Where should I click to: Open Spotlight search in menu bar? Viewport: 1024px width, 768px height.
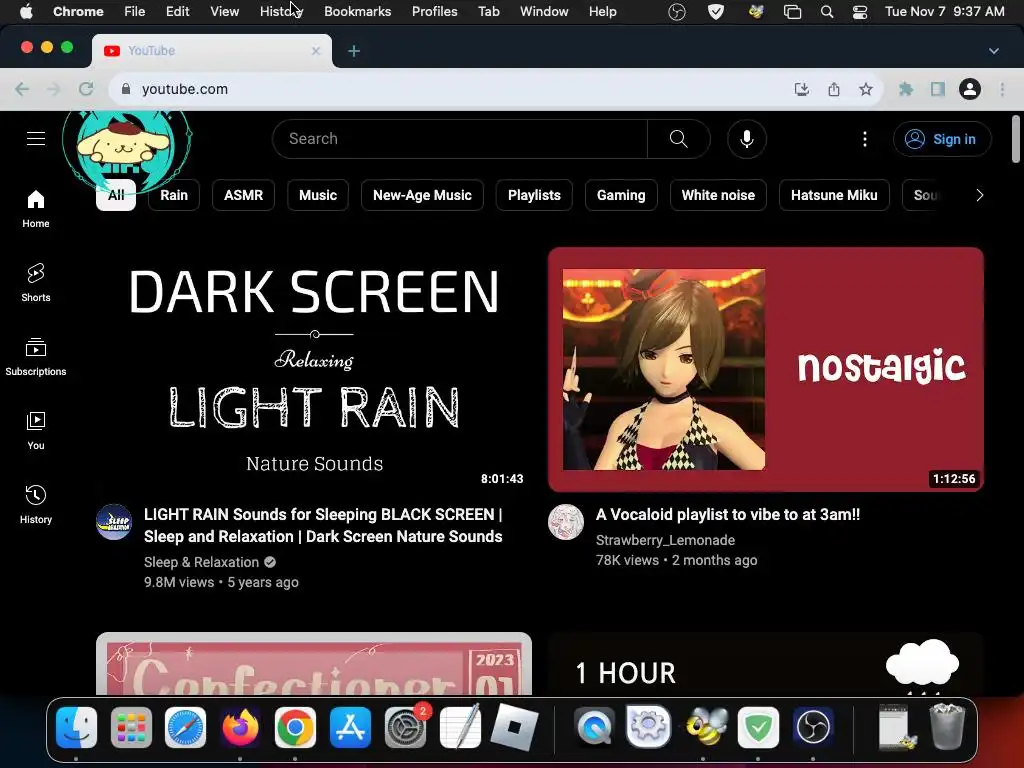pos(827,12)
